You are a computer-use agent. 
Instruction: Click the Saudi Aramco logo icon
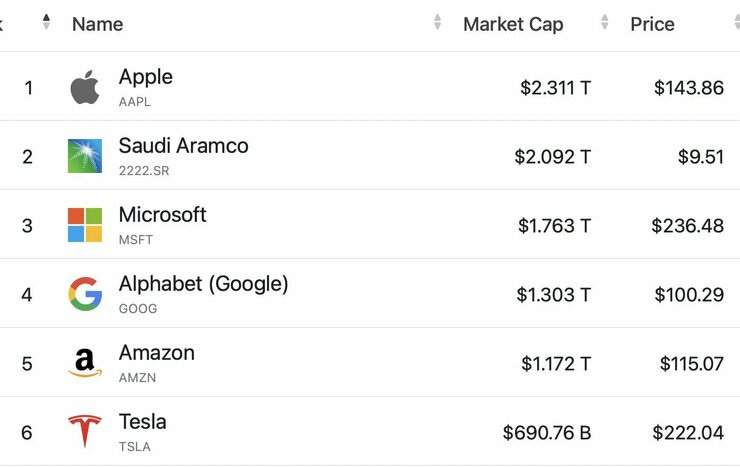85,156
